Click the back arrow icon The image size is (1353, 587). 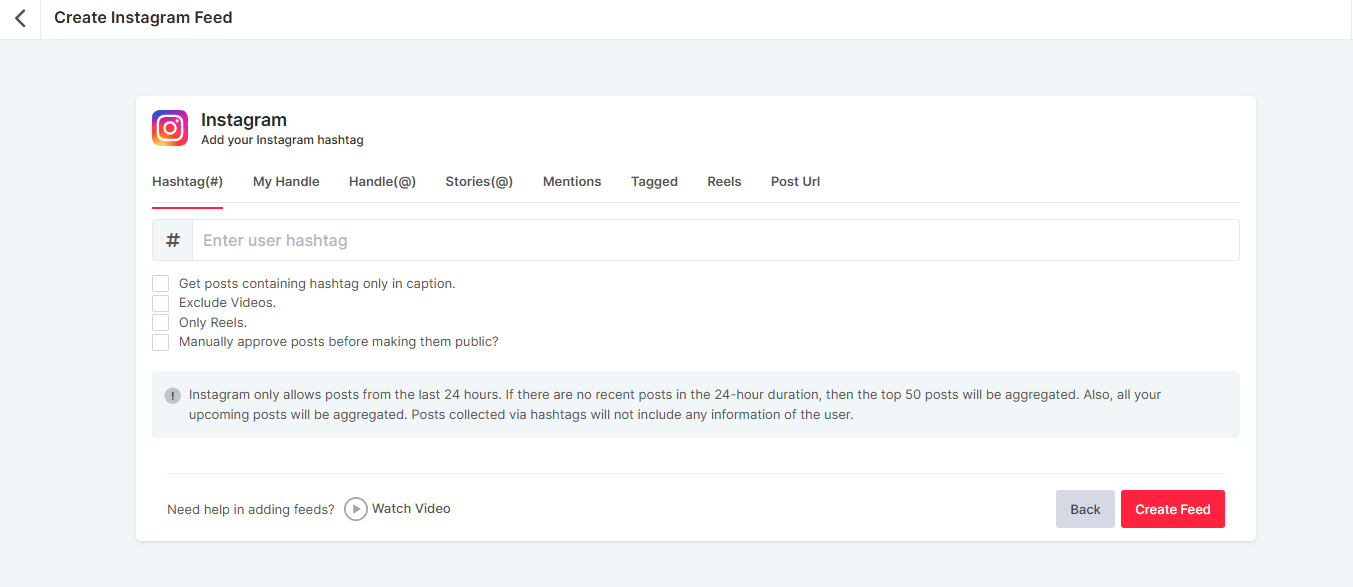tap(20, 18)
